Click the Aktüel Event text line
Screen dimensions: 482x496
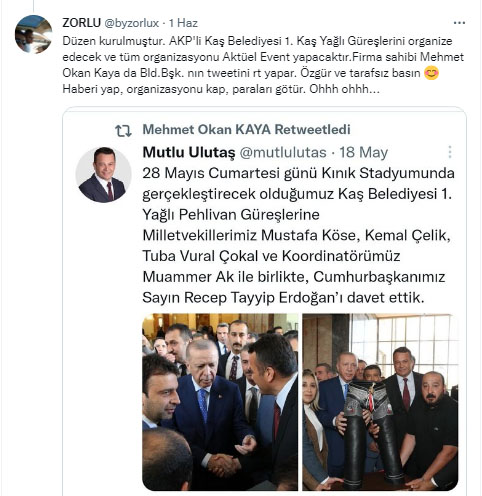[x=263, y=57]
